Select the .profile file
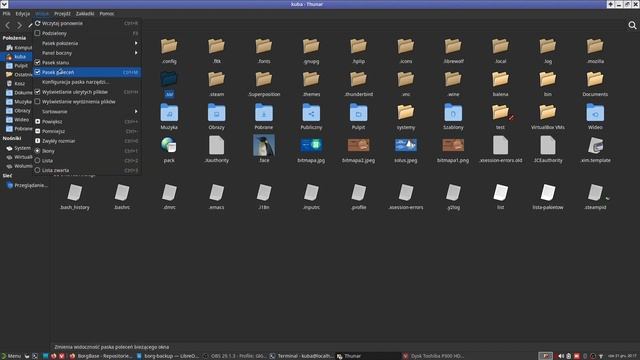This screenshot has width=640, height=360. point(358,197)
